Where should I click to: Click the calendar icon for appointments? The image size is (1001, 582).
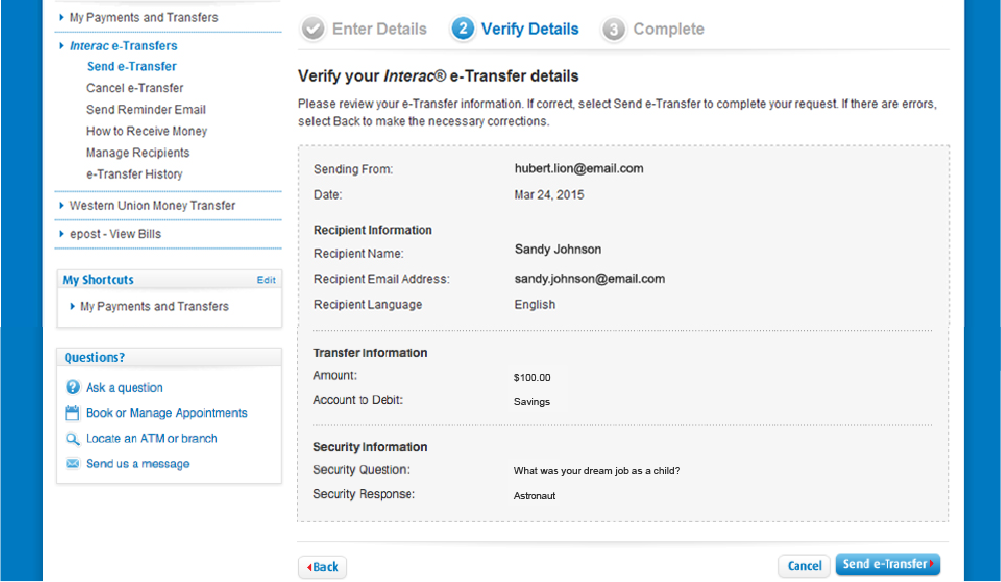coord(73,413)
